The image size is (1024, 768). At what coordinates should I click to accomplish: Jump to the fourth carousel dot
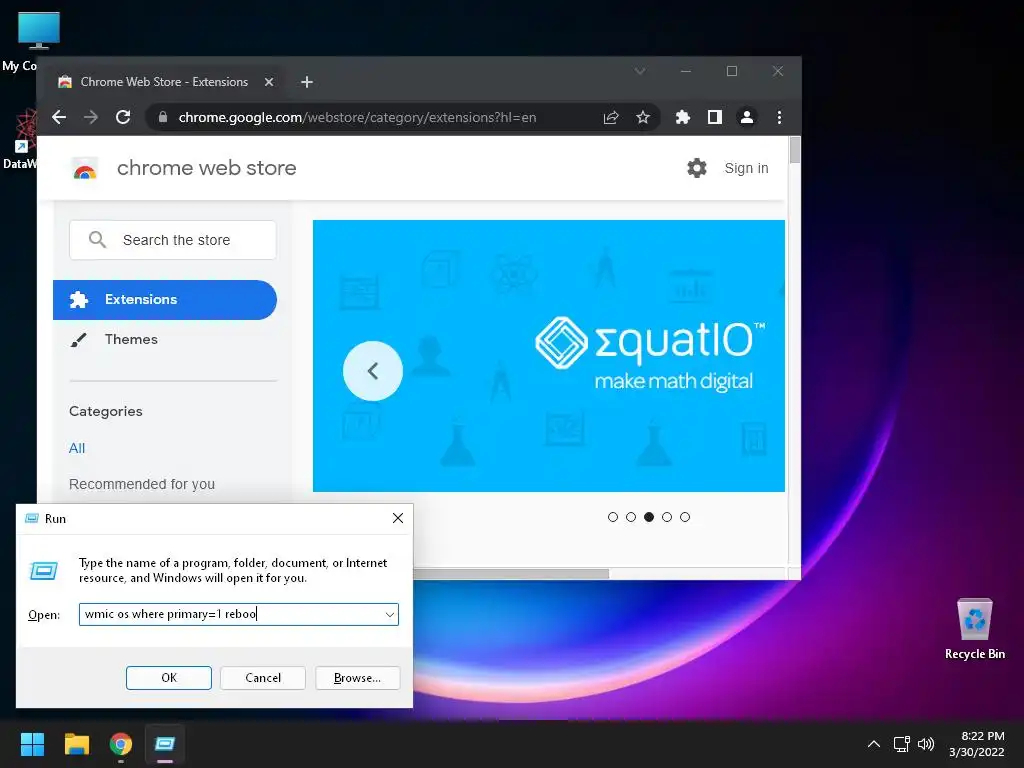(x=667, y=517)
